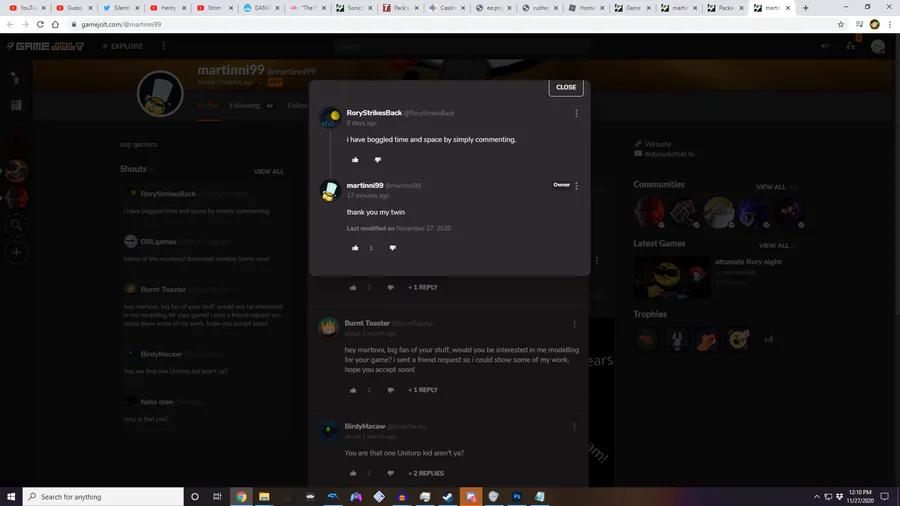
Task: Open the sidebar search icon
Action: coord(16,225)
